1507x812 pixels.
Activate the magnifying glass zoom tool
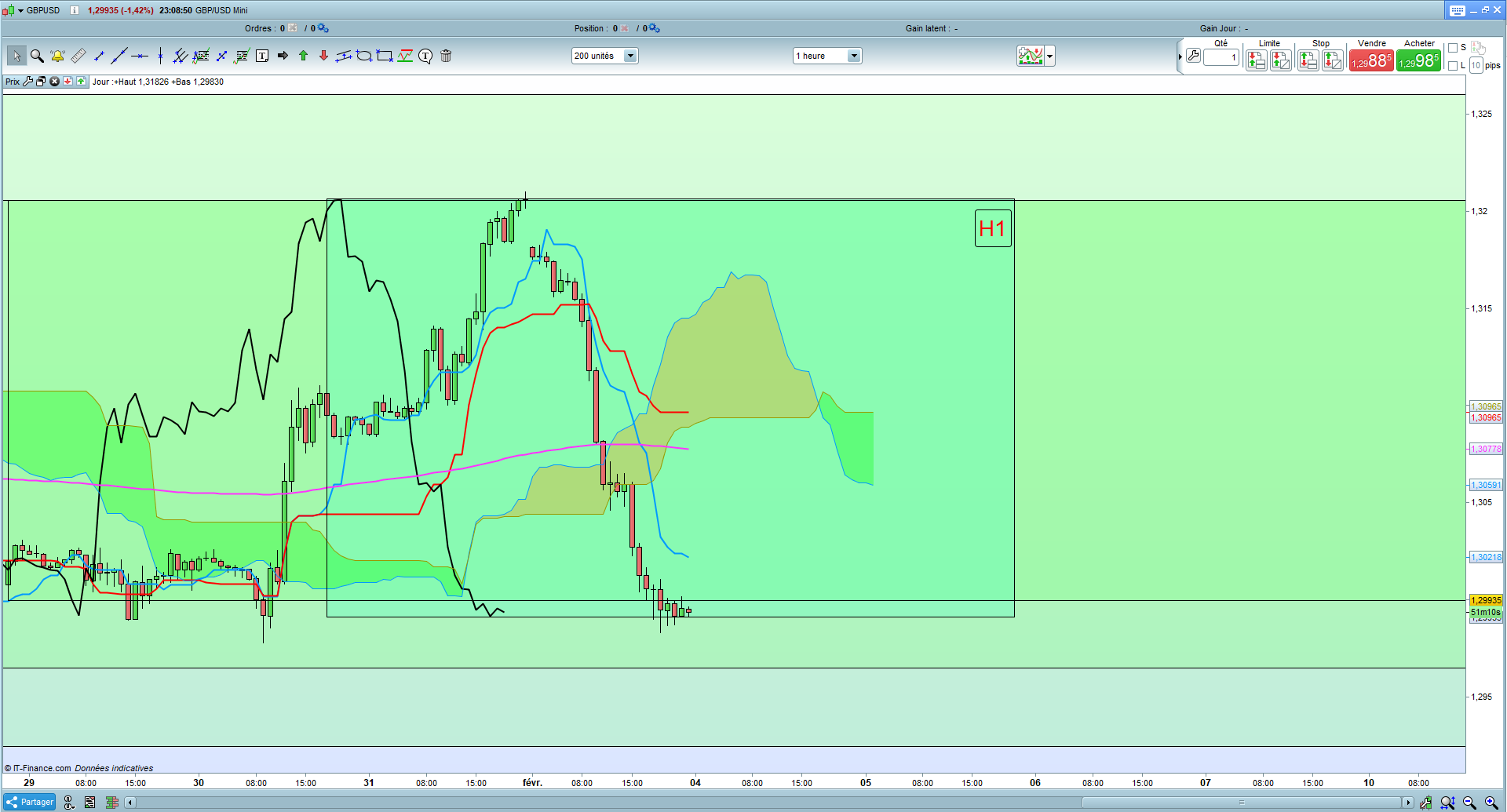pyautogui.click(x=37, y=56)
